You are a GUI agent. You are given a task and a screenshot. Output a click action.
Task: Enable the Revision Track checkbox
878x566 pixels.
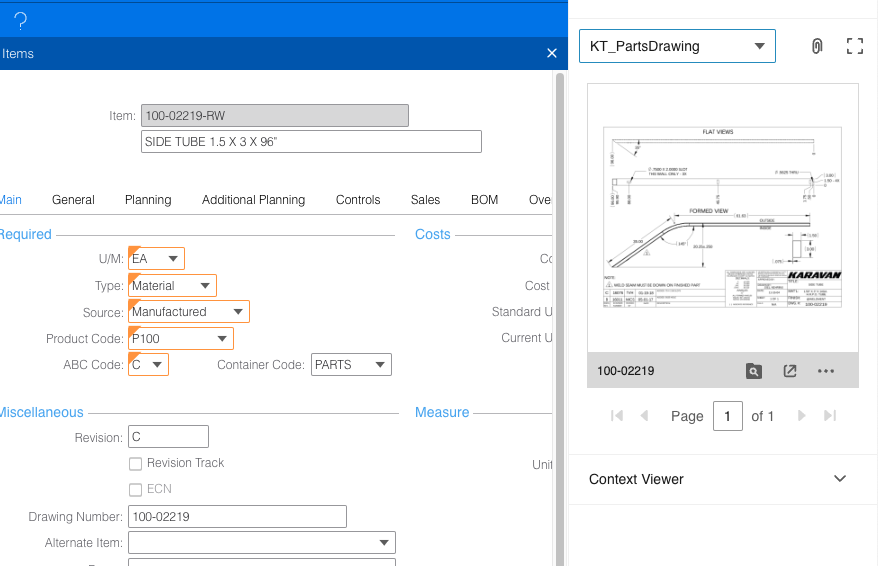136,464
